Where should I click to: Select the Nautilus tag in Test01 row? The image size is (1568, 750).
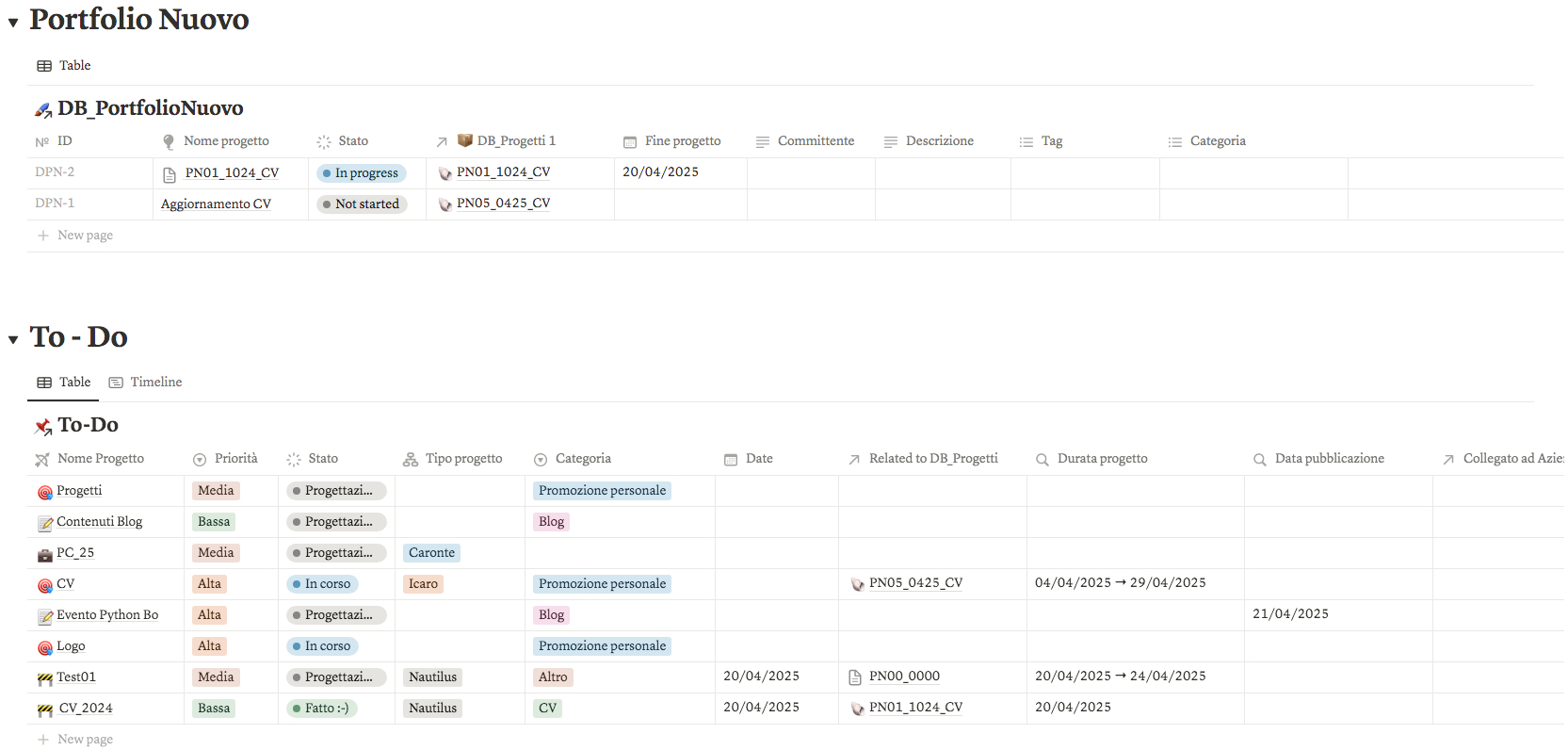pyautogui.click(x=432, y=677)
